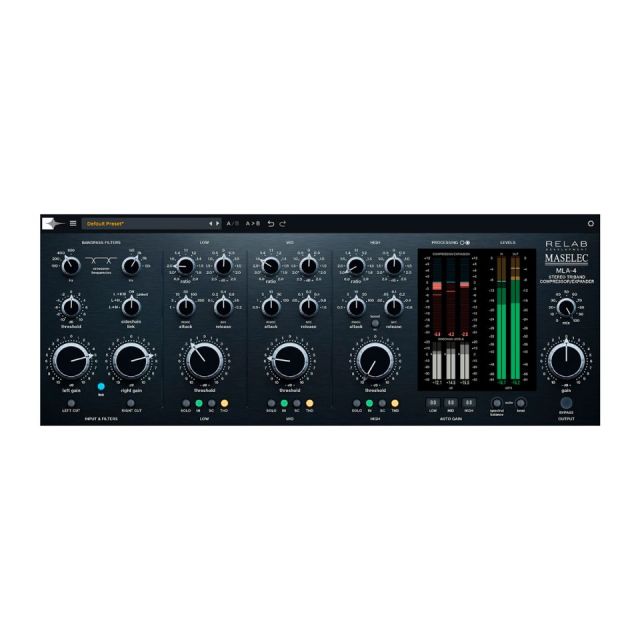Click the LOW auto gain value display
Image resolution: width=640 pixels, height=640 pixels.
pyautogui.click(x=433, y=403)
